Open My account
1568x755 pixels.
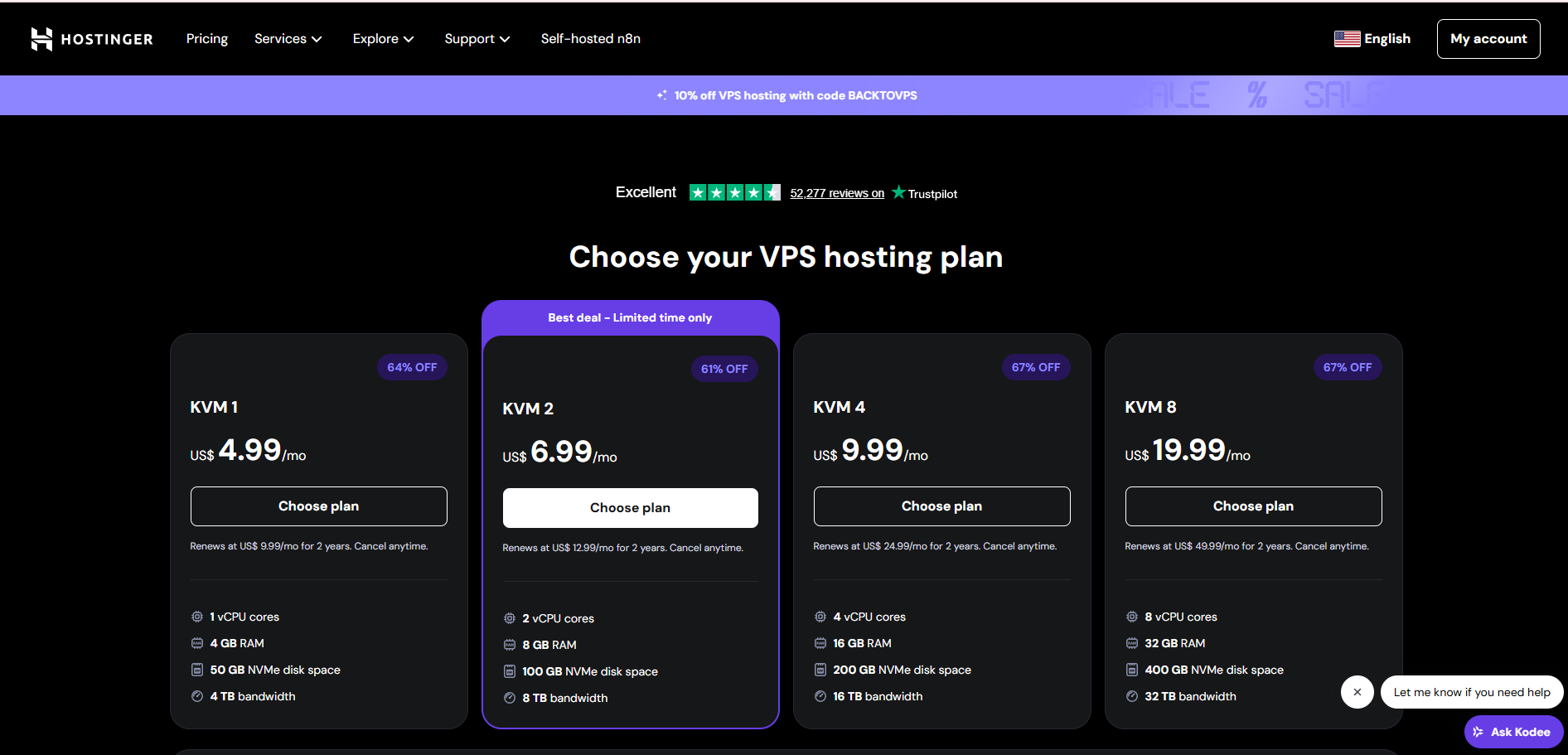pos(1488,39)
